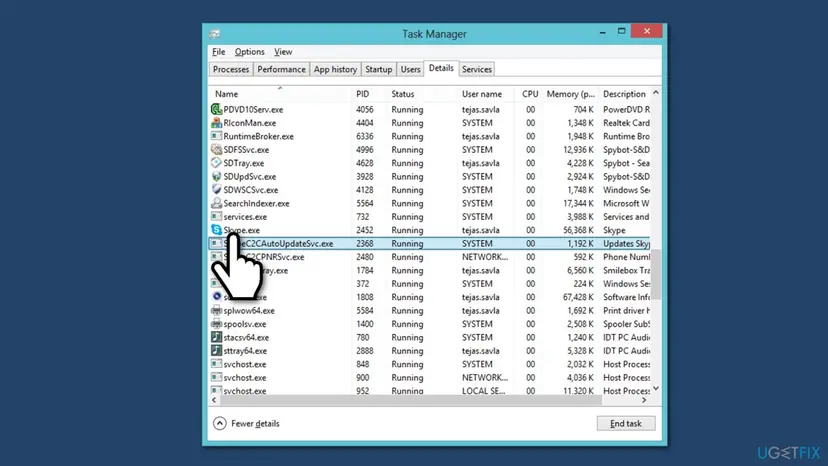
Task: Click the horizontal scrollbar left arrow
Action: pos(214,400)
